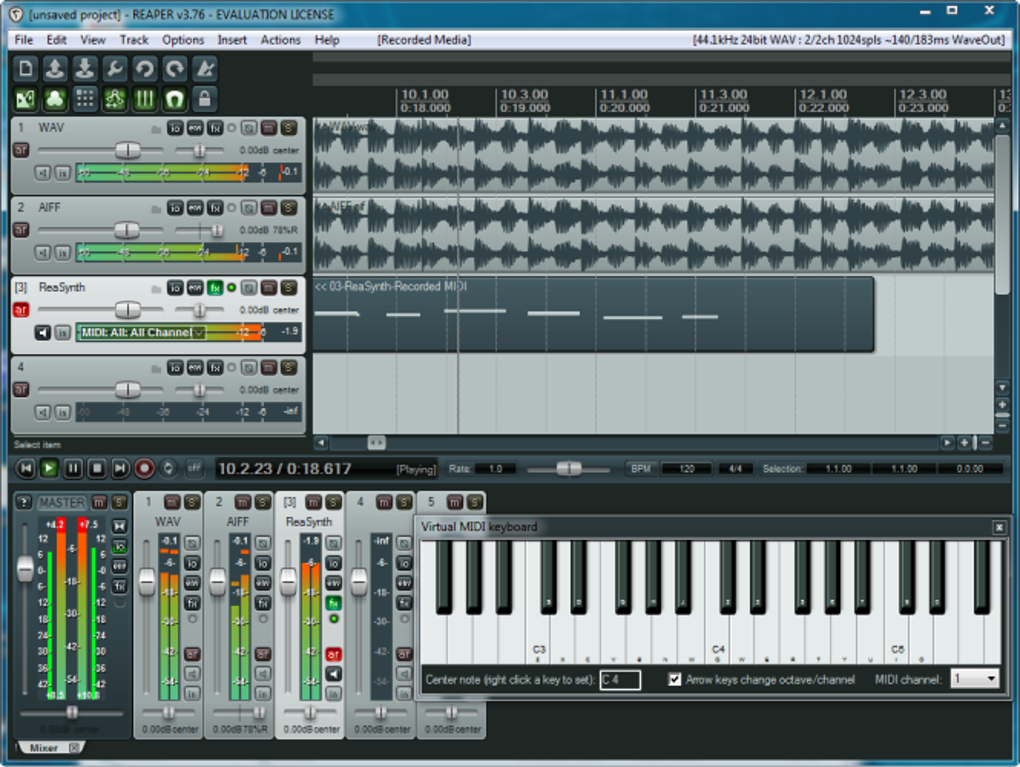Toggle the metronome icon in toolbar
The image size is (1020, 767).
click(x=204, y=69)
